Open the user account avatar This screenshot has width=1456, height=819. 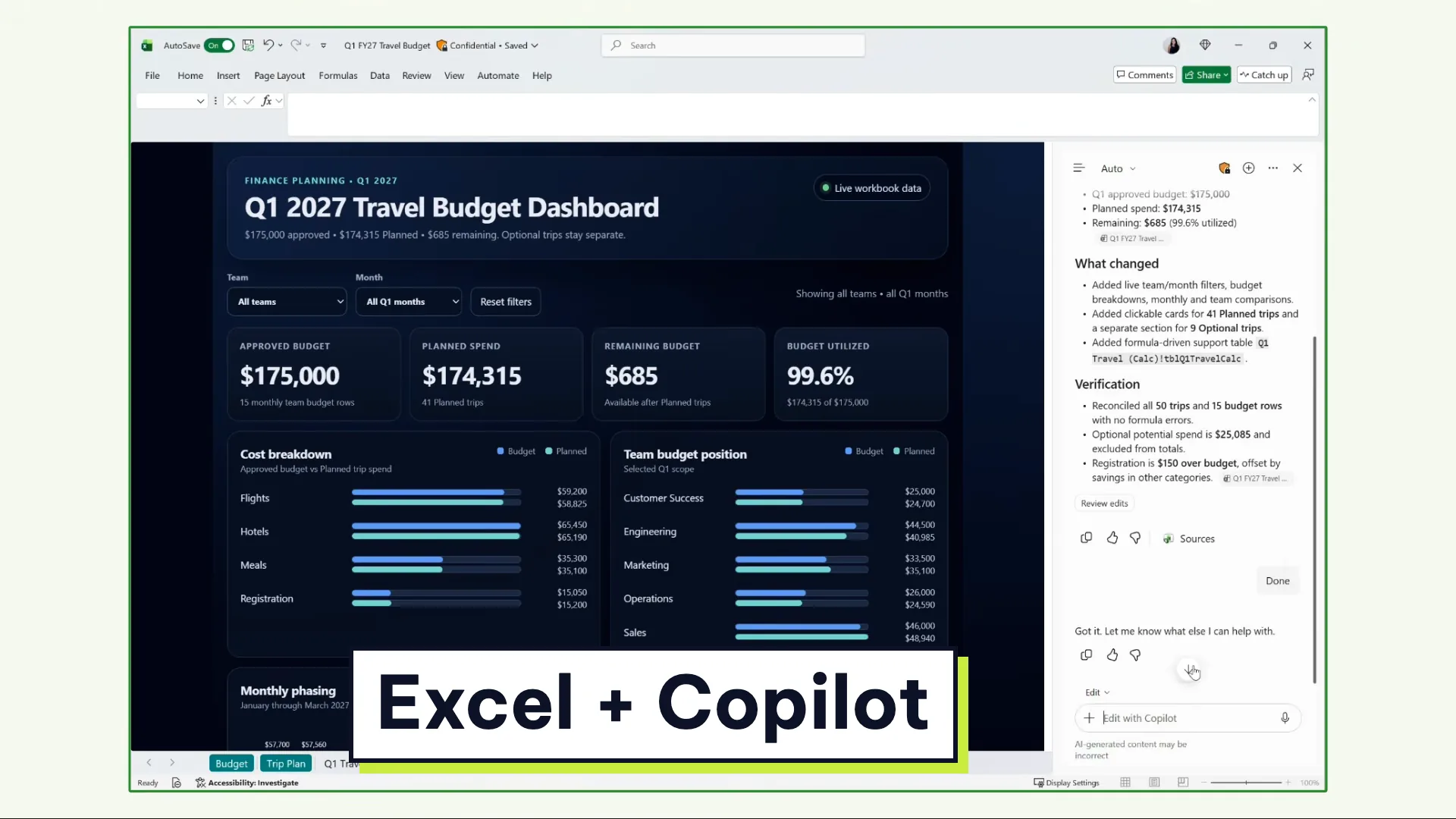click(1172, 45)
